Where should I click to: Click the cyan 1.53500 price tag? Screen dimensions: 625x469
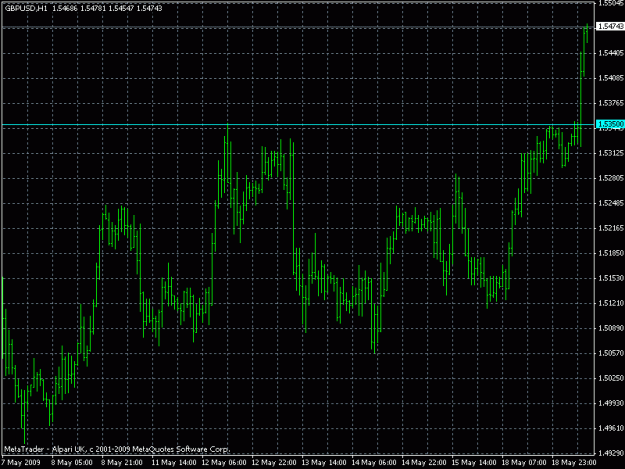610,125
